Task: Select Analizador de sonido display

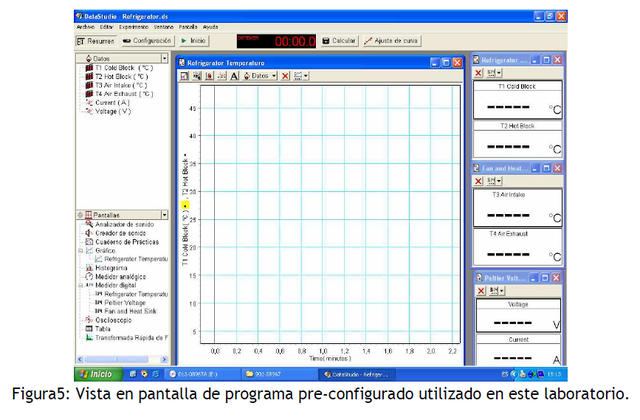Action: (x=120, y=224)
